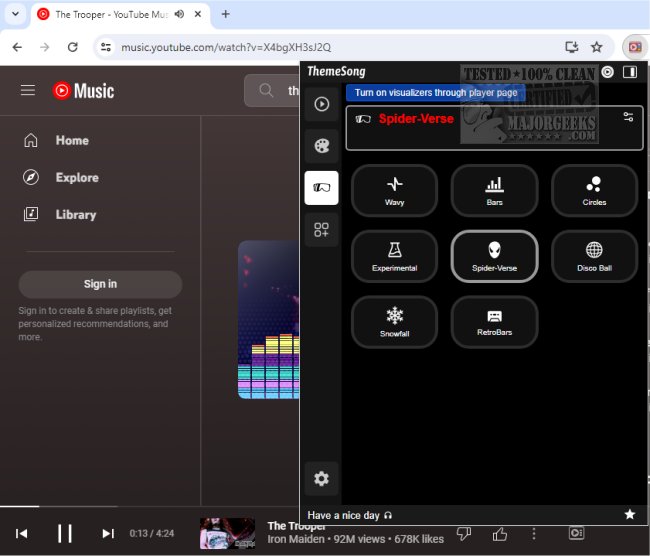Choose the Circles visualizer
Viewport: 650px width, 556px height.
(594, 191)
